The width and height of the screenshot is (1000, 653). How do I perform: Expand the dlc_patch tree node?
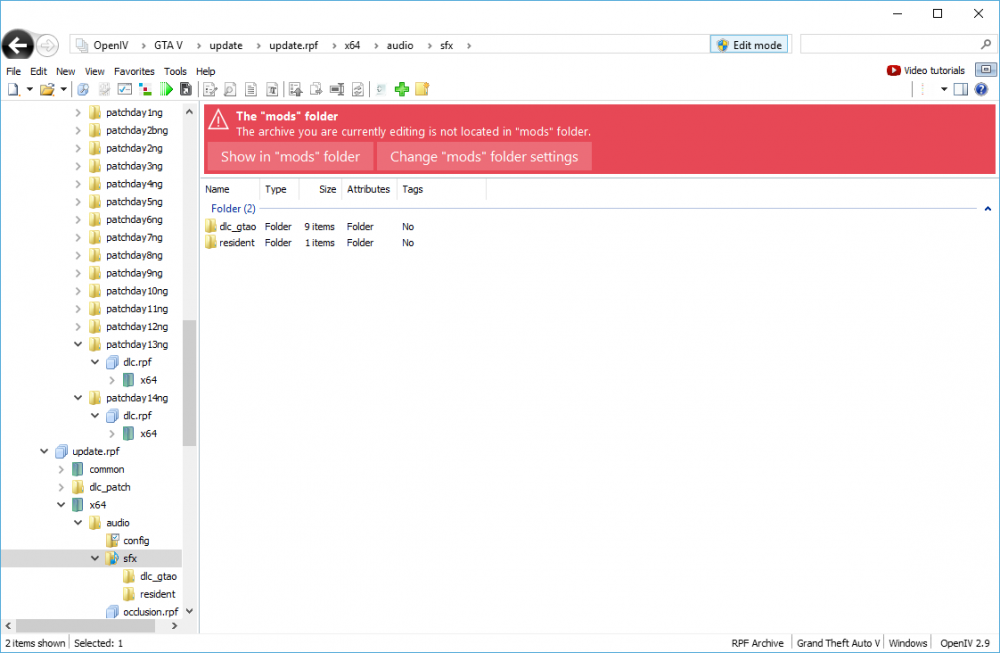61,487
